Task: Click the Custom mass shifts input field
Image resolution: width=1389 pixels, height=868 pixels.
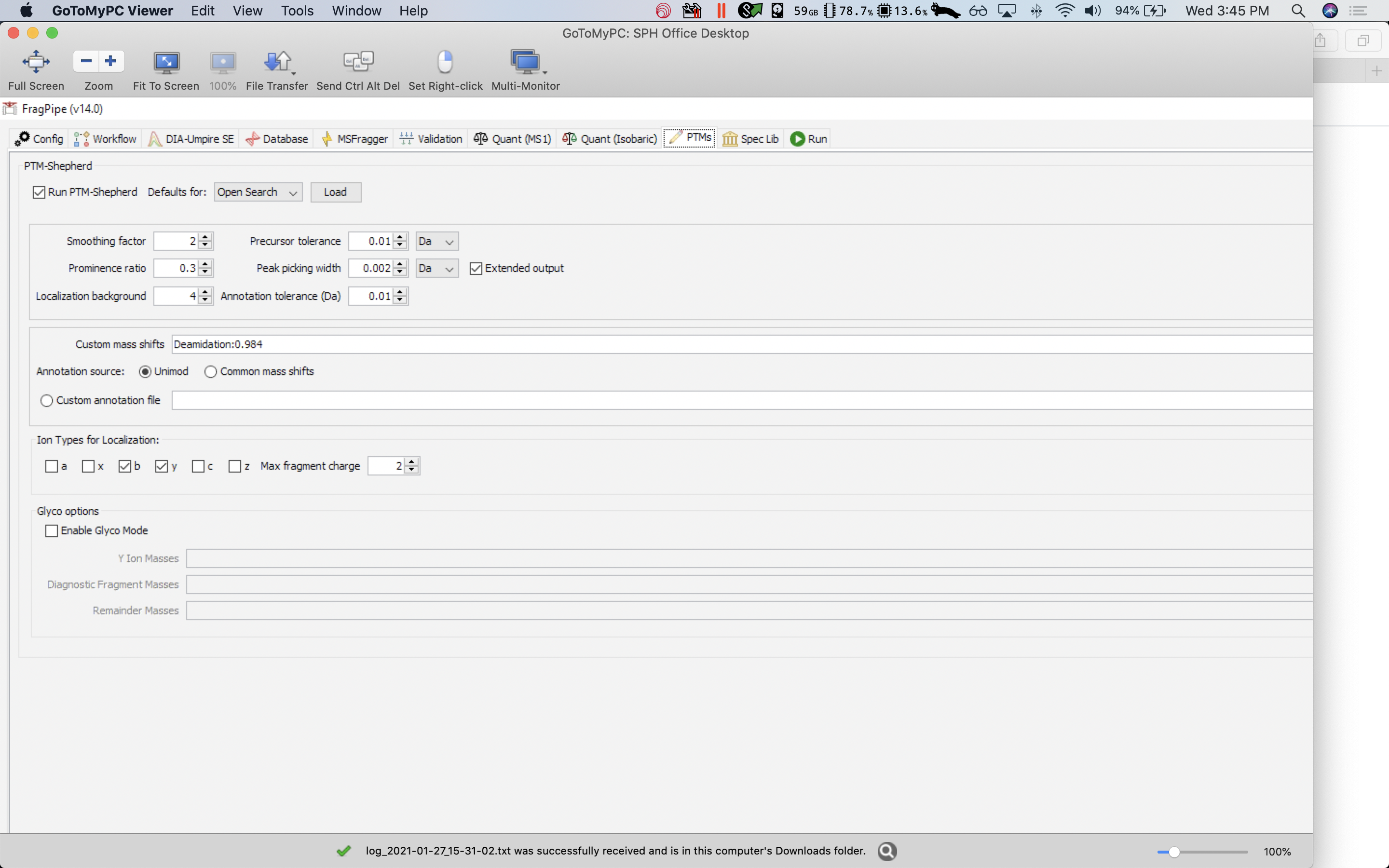Action: [x=459, y=344]
